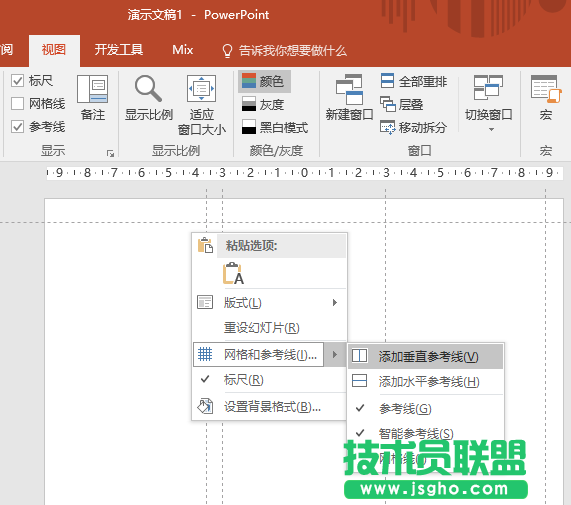
Task: Open the Mix ribbon tab
Action: click(182, 50)
